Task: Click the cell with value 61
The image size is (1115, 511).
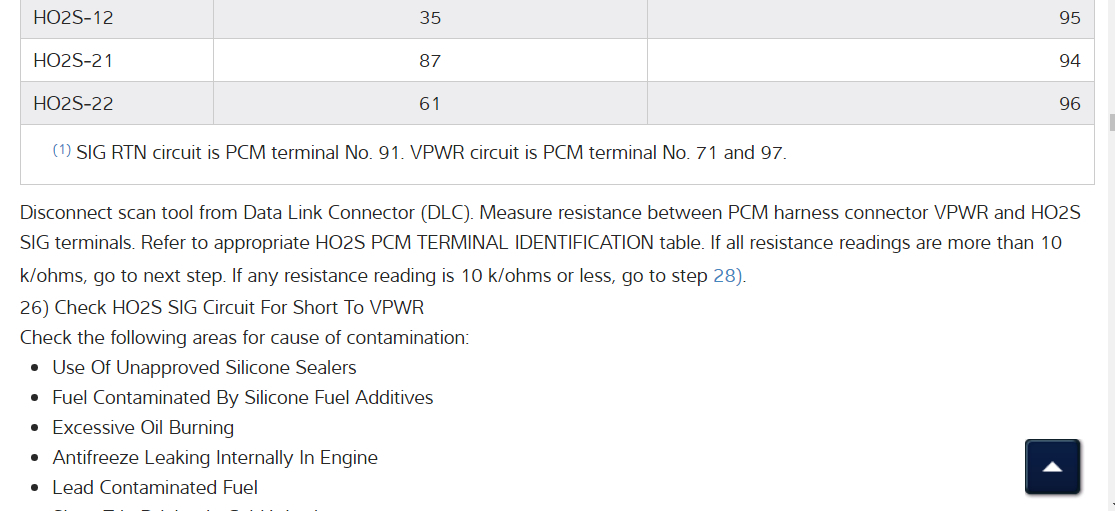Action: pos(430,103)
